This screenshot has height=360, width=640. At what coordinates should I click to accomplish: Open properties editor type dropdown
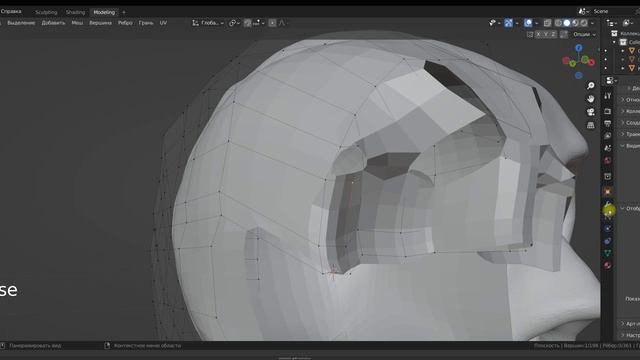click(611, 80)
